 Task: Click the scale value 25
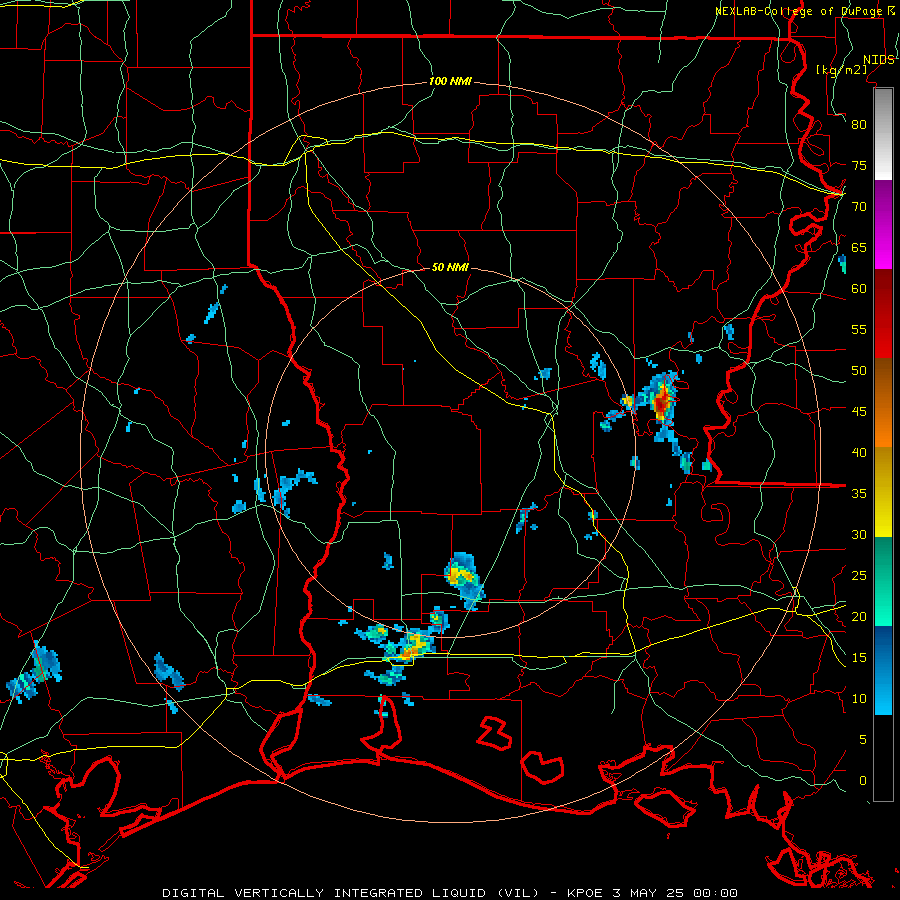(x=859, y=576)
